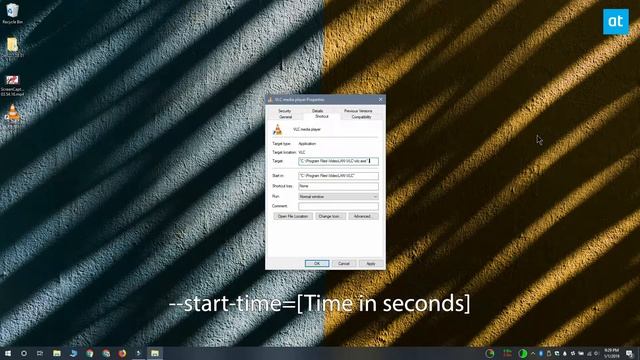Switch to the General tab
Viewport: 640px width, 360px height.
coord(285,117)
